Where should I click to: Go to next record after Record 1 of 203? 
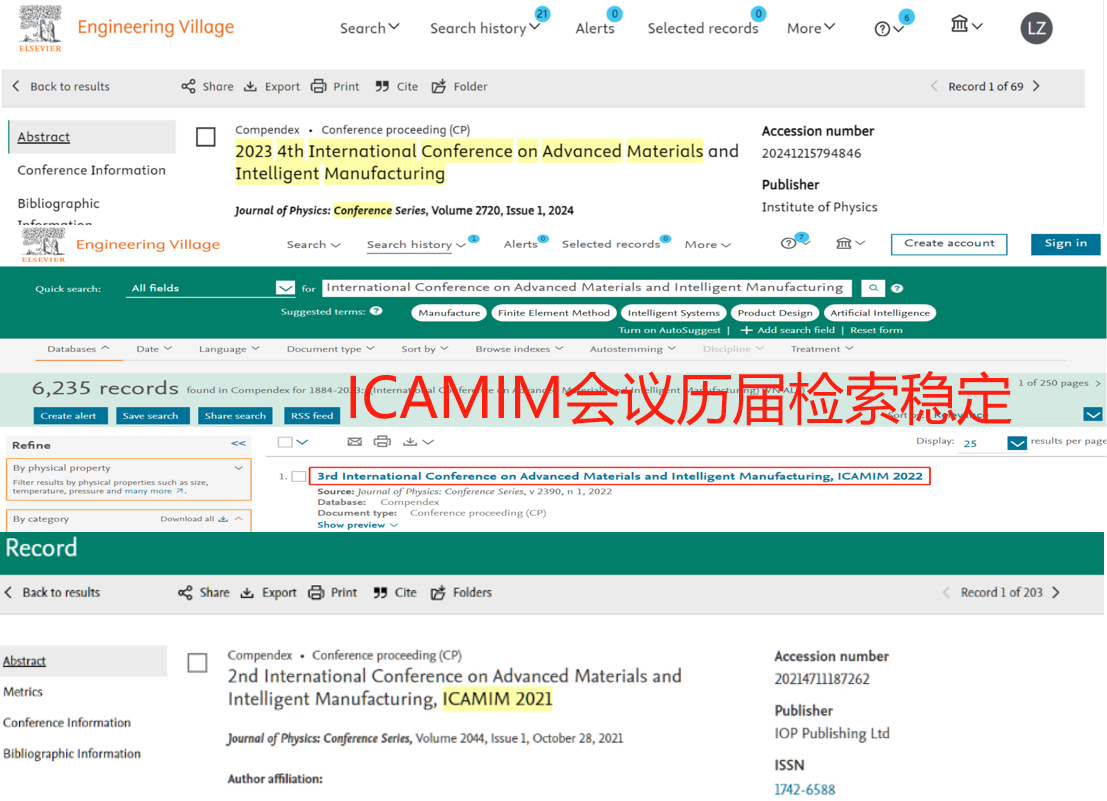tap(1056, 593)
